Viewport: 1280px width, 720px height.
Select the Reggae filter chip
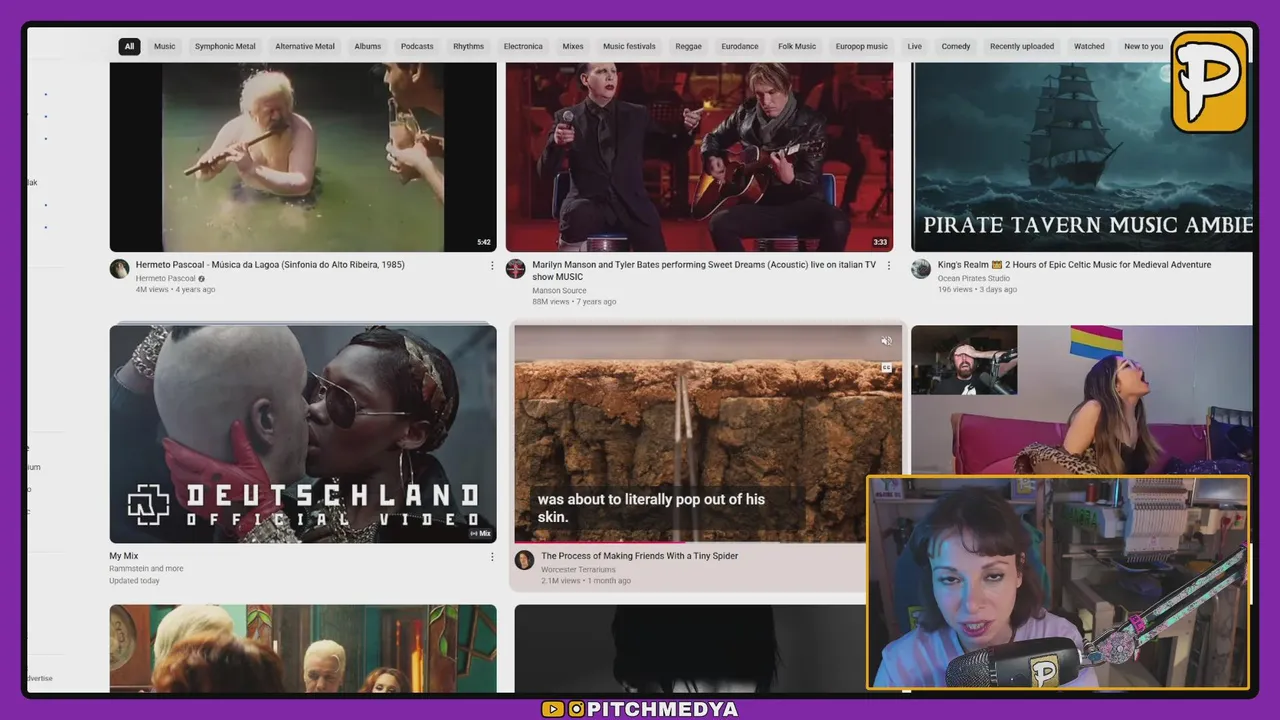click(688, 46)
